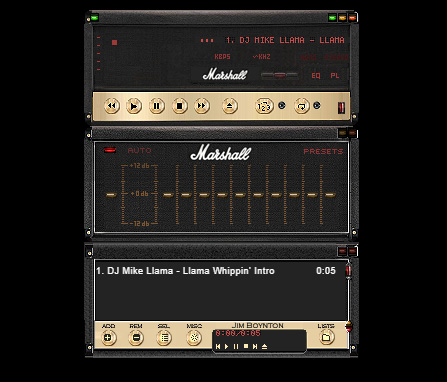This screenshot has height=382, width=447.
Task: Toggle repeat with the loop arrow button
Action: (302, 106)
